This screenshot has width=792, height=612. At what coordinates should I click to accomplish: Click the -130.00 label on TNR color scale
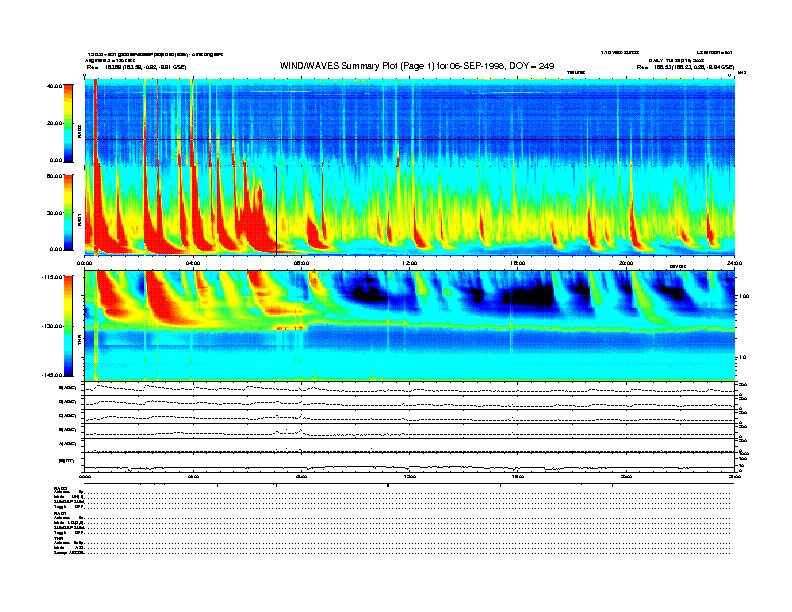tap(52, 326)
